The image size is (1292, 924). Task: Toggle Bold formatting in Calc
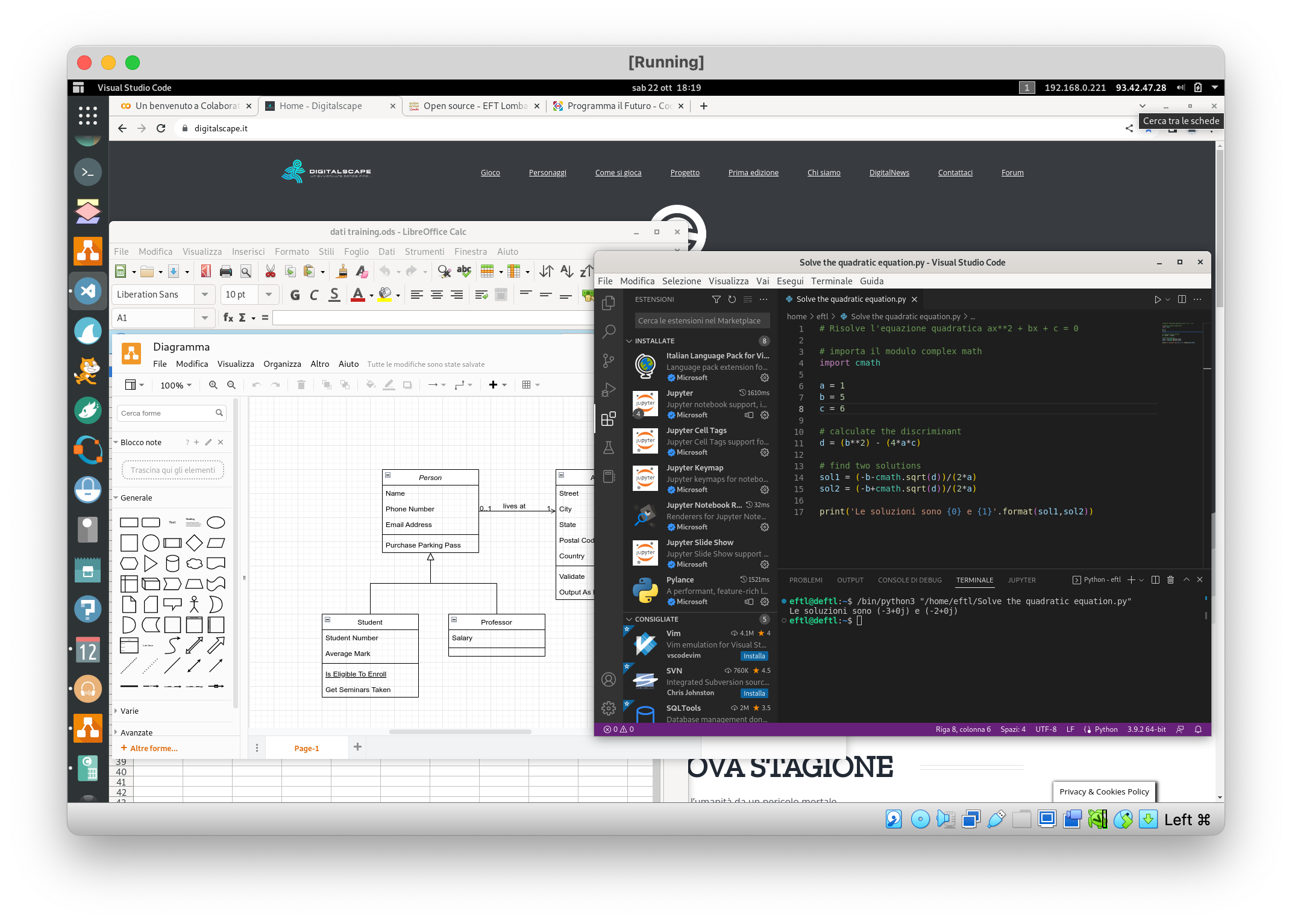tap(295, 295)
